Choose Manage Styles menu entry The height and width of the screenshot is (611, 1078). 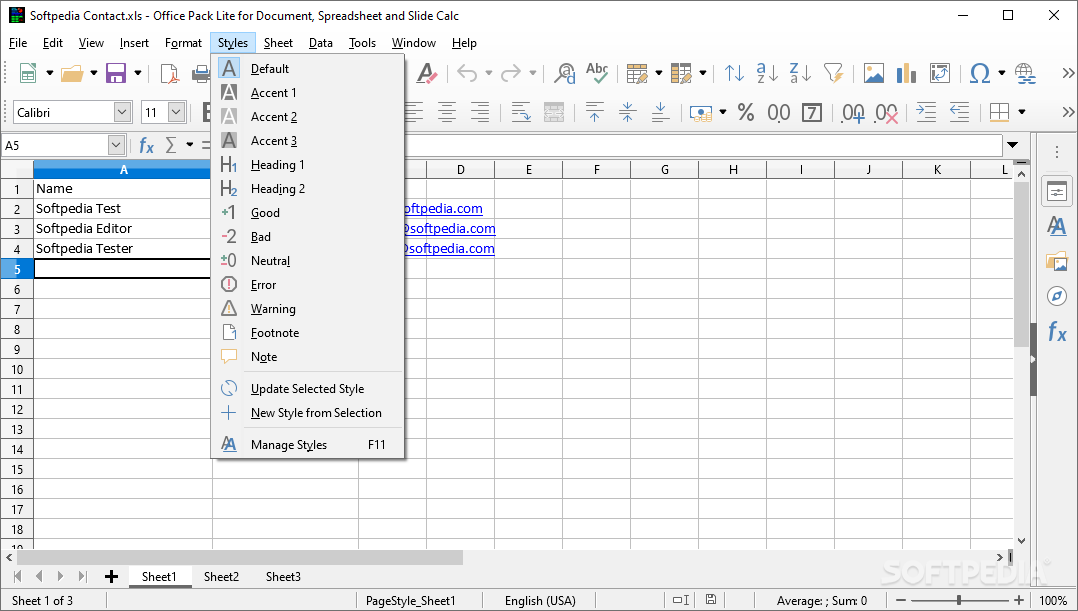point(308,445)
